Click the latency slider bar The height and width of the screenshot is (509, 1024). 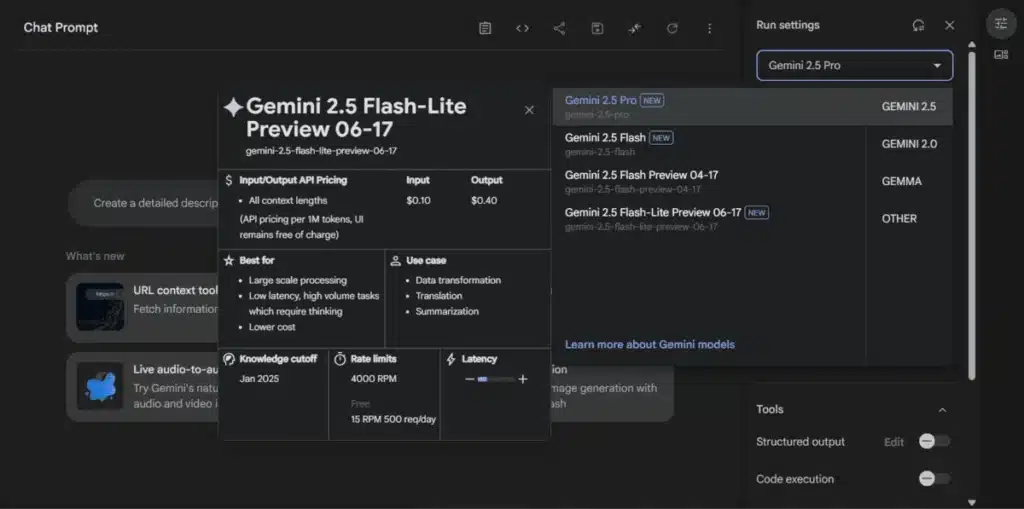pyautogui.click(x=496, y=379)
